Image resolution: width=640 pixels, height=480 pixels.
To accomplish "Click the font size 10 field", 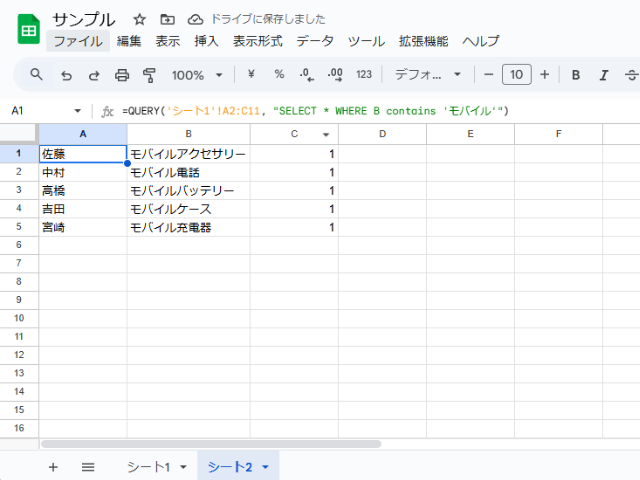I will pyautogui.click(x=516, y=75).
